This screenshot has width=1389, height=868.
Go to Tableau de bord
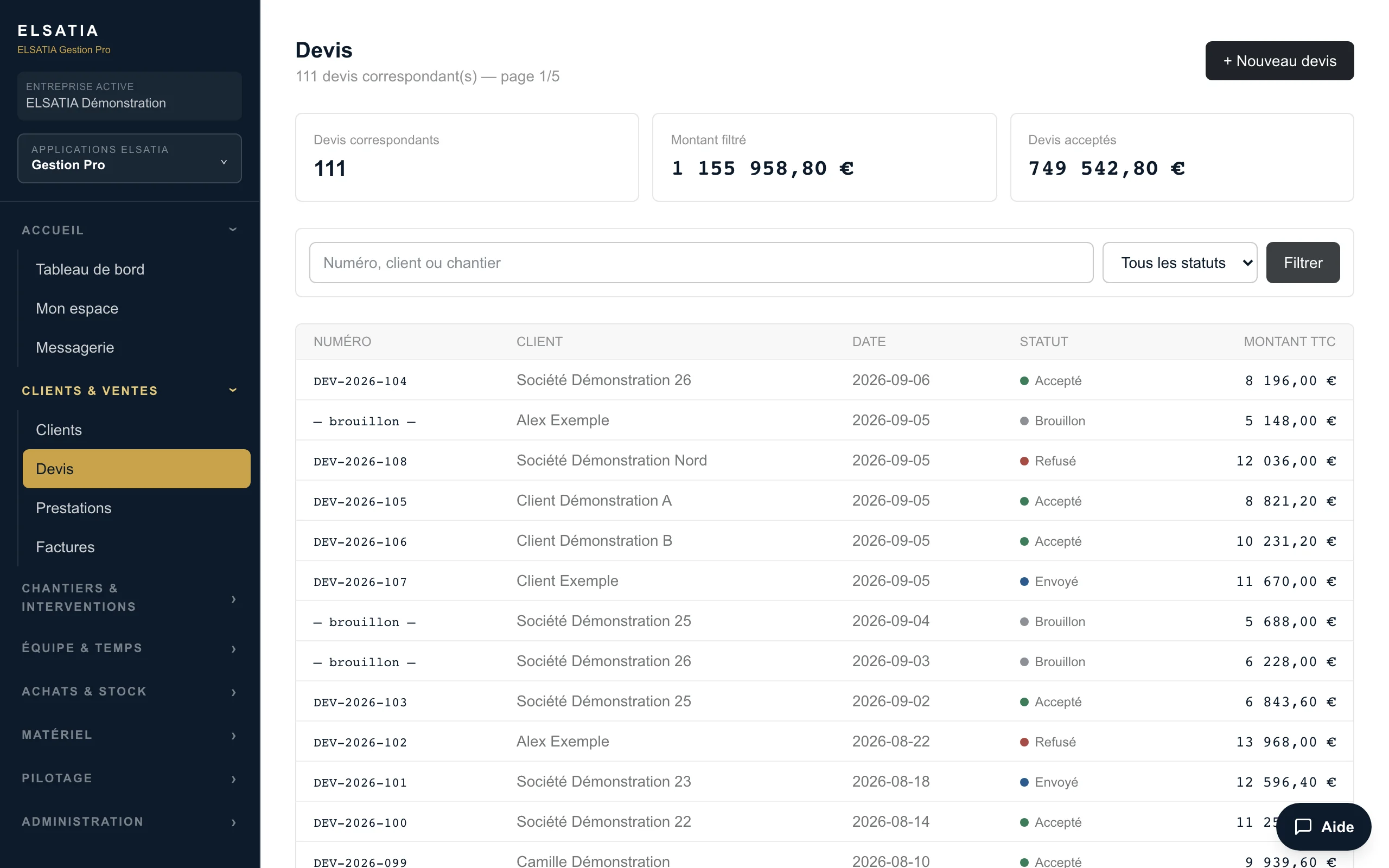(x=137, y=269)
